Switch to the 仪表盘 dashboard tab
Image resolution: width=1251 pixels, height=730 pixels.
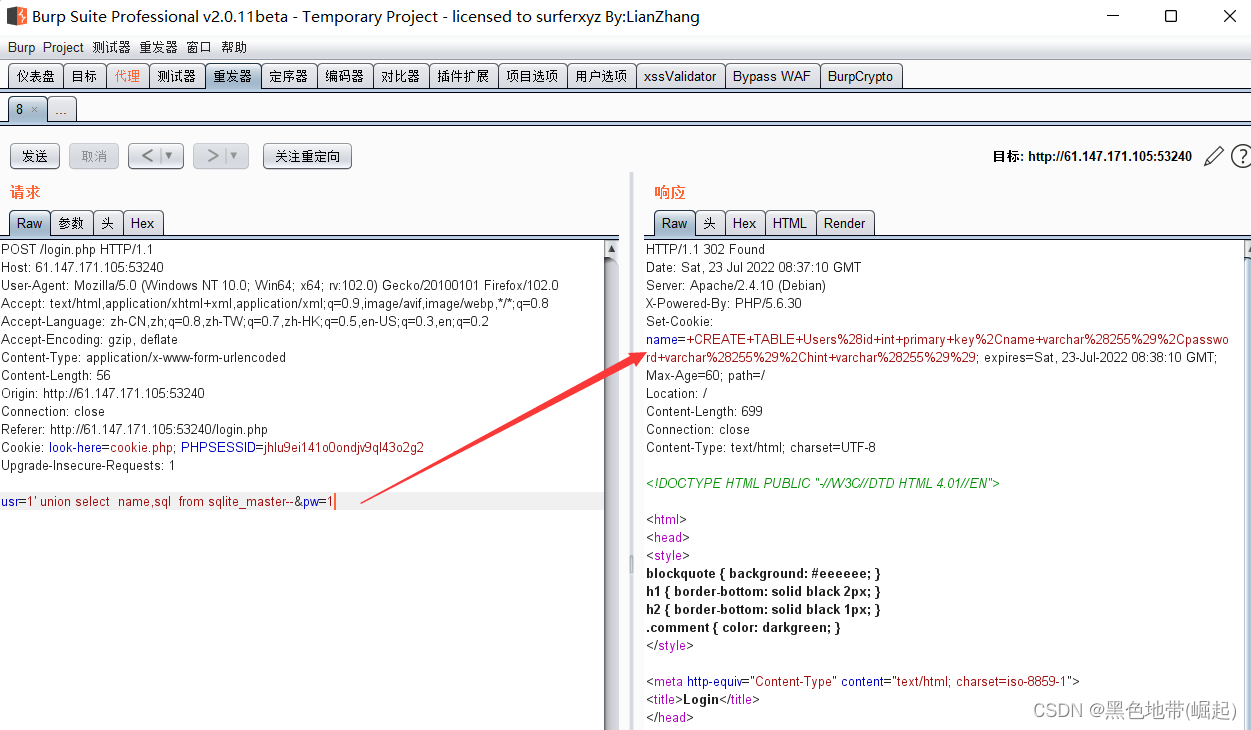click(36, 76)
